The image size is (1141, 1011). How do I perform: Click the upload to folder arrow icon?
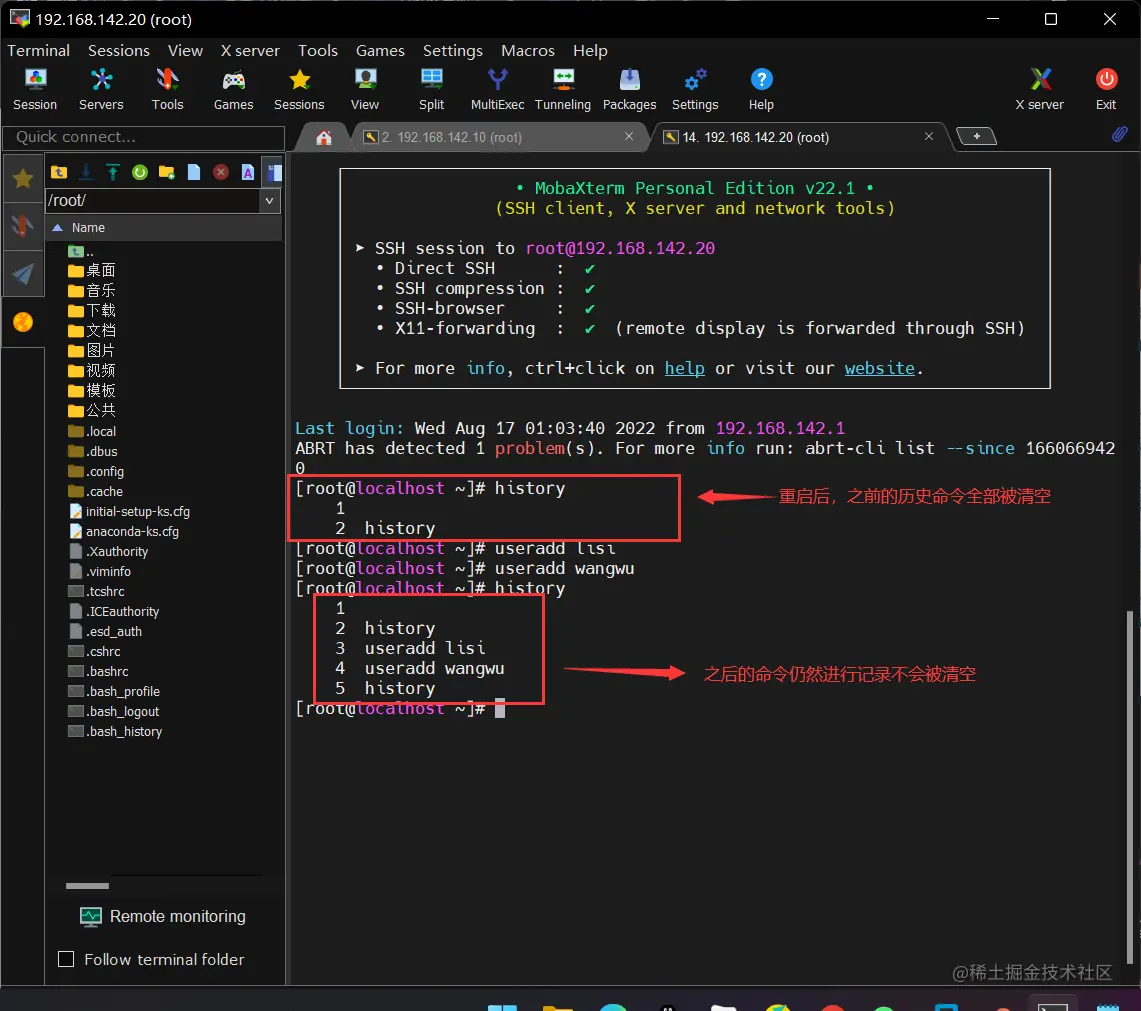point(113,172)
